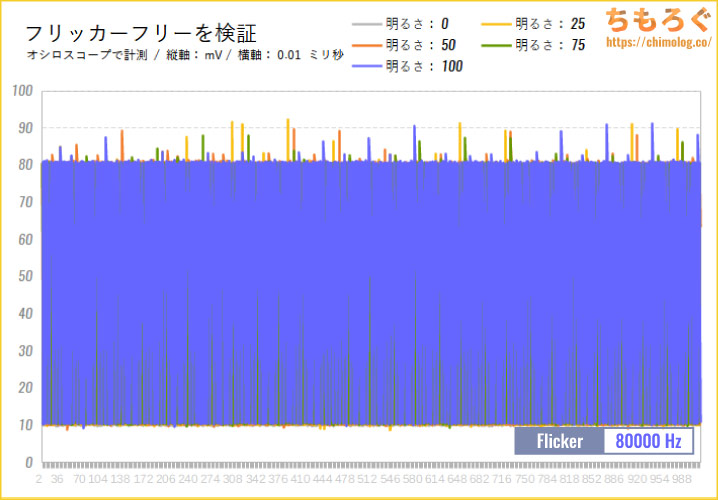Viewport: 718px width, 500px height.
Task: Click the y-axis label 10
Action: (25, 425)
